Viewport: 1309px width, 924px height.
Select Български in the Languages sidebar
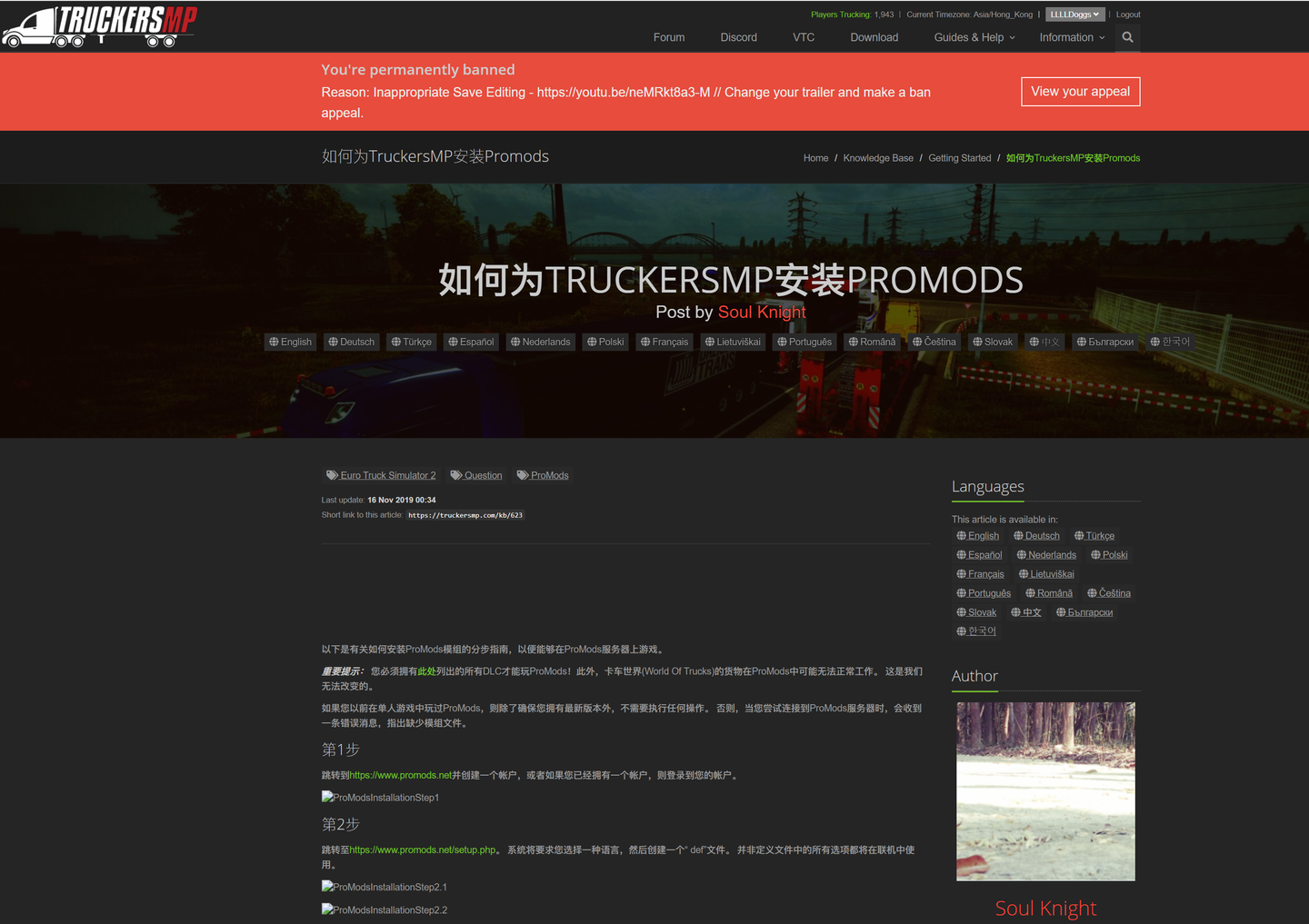click(x=1084, y=612)
